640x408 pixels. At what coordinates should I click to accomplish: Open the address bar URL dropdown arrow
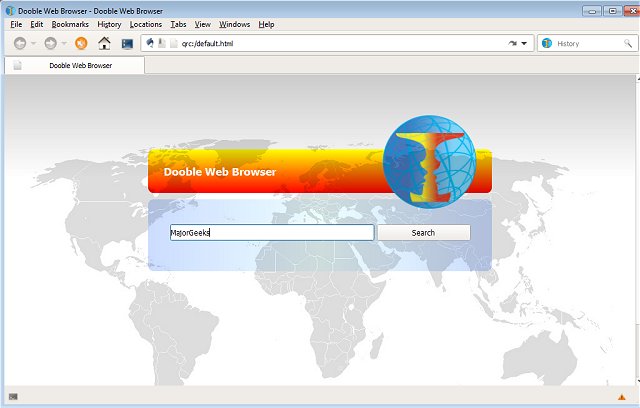(524, 44)
